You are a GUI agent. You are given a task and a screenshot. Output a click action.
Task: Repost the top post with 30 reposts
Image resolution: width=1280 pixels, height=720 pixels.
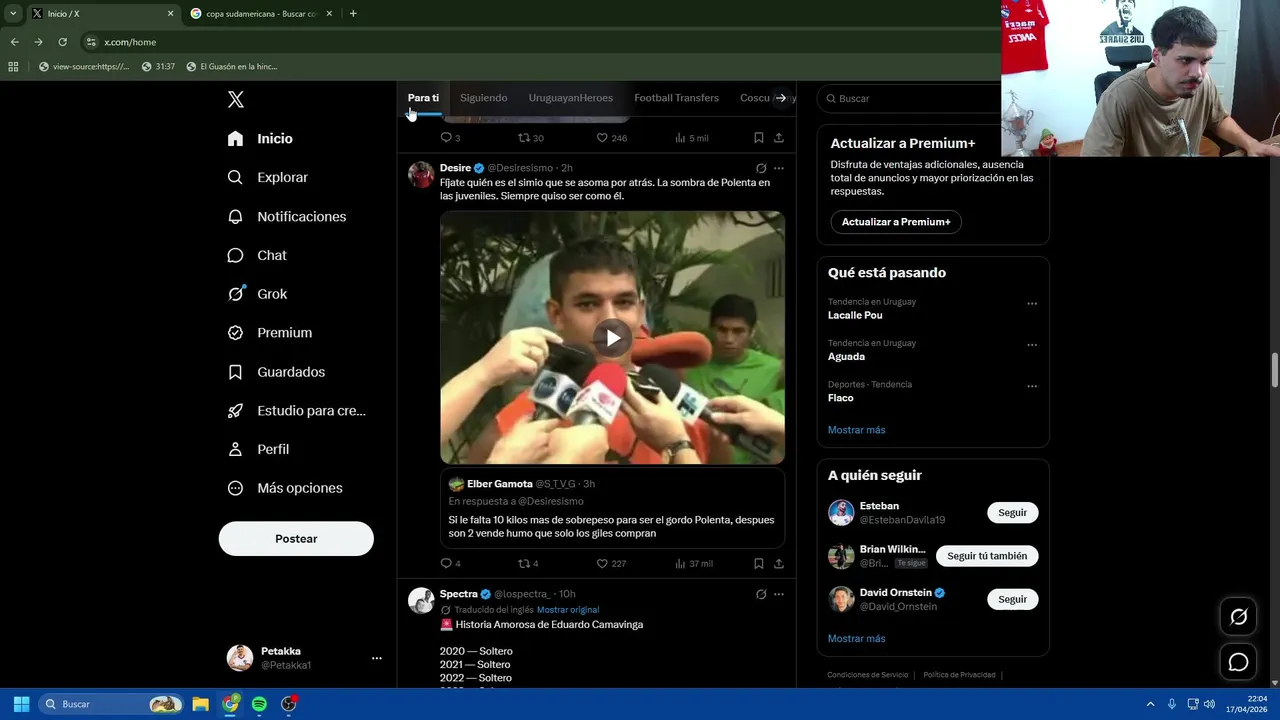(530, 138)
